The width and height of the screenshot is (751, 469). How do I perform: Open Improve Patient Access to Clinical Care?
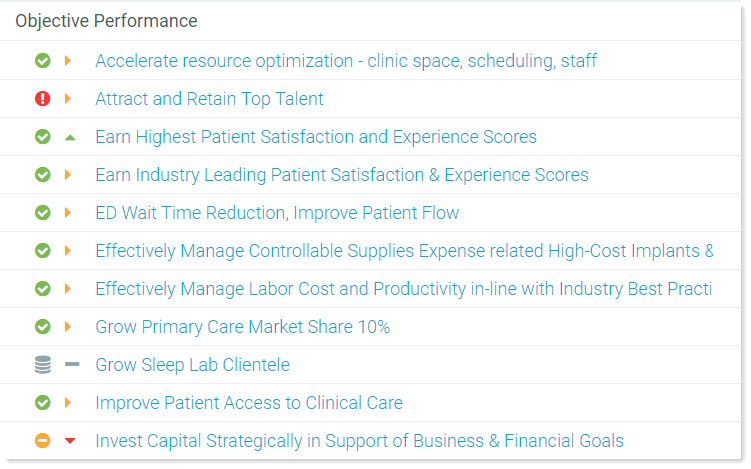249,403
